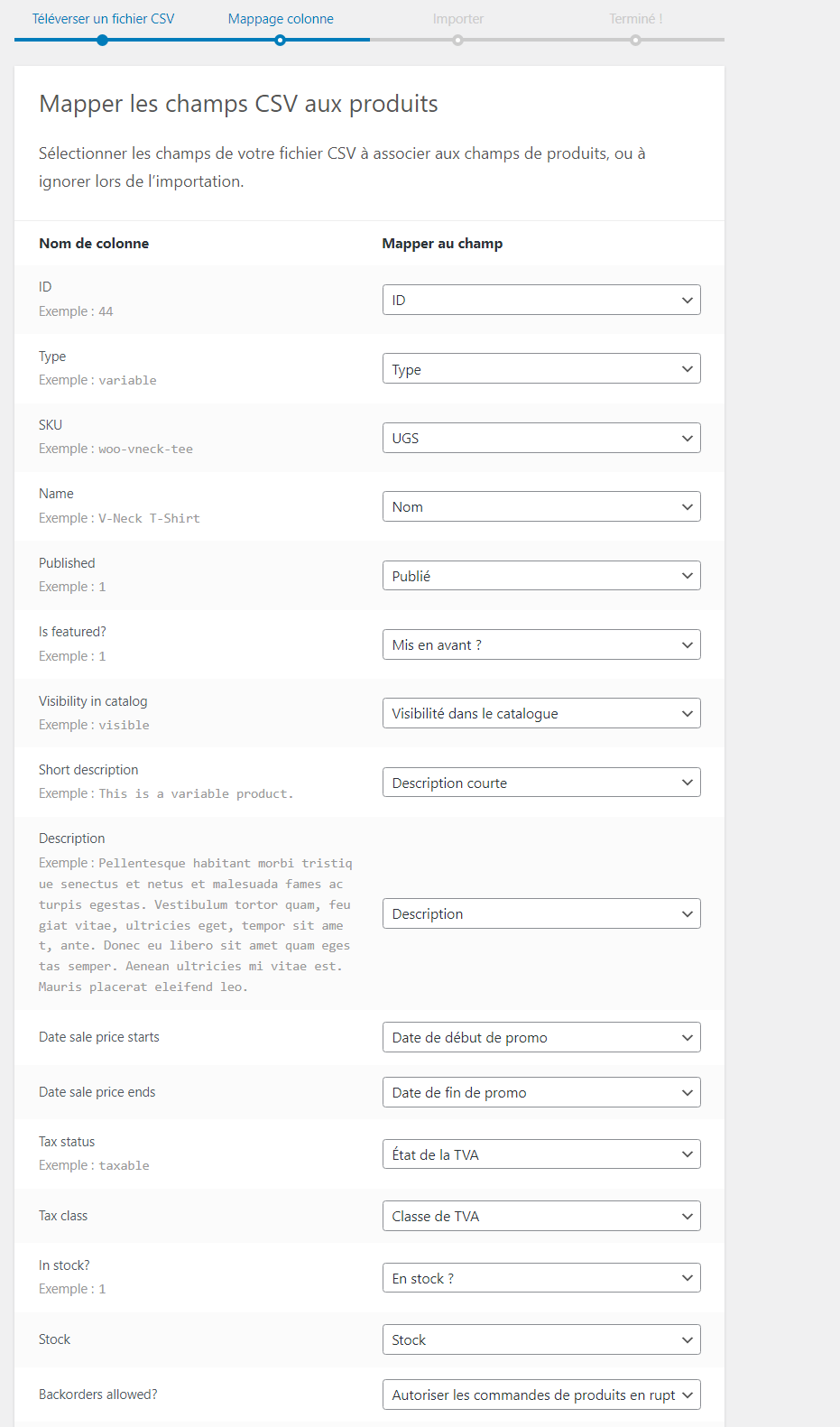Screen dimensions: 840x1427
Task: Expand the 'Description courte' dropdown
Action: click(541, 783)
